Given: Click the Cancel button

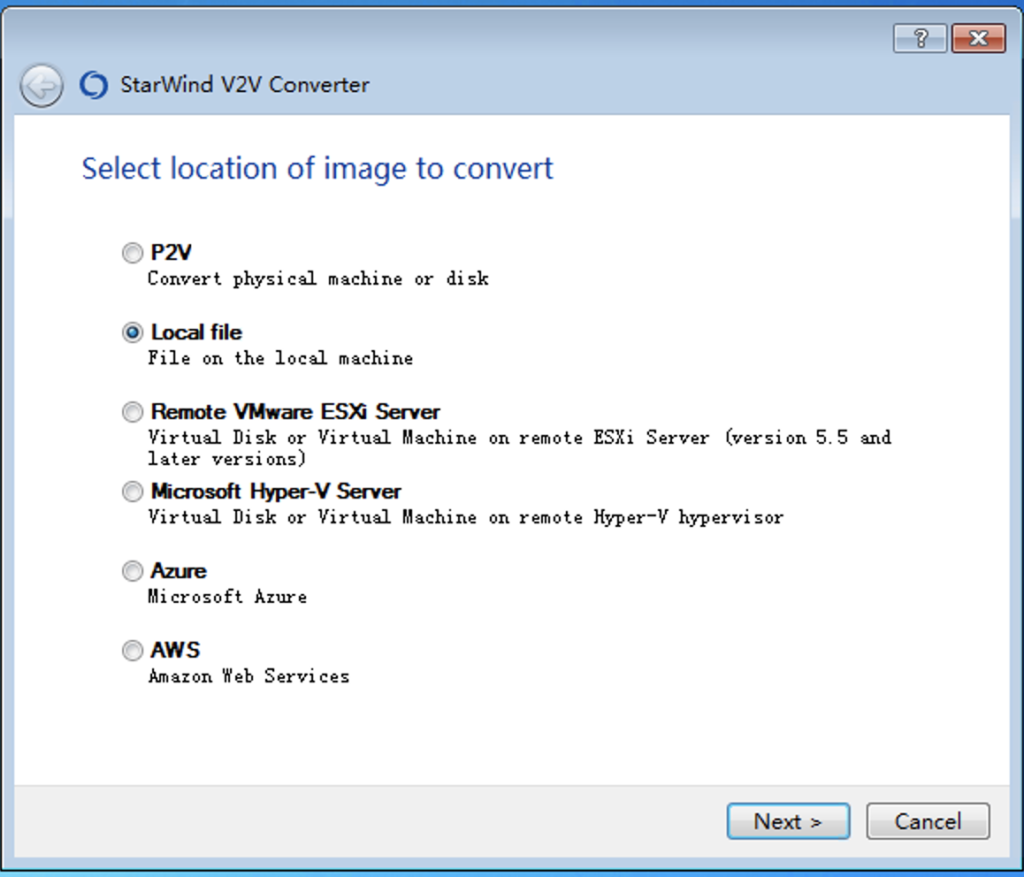Looking at the screenshot, I should click(927, 821).
